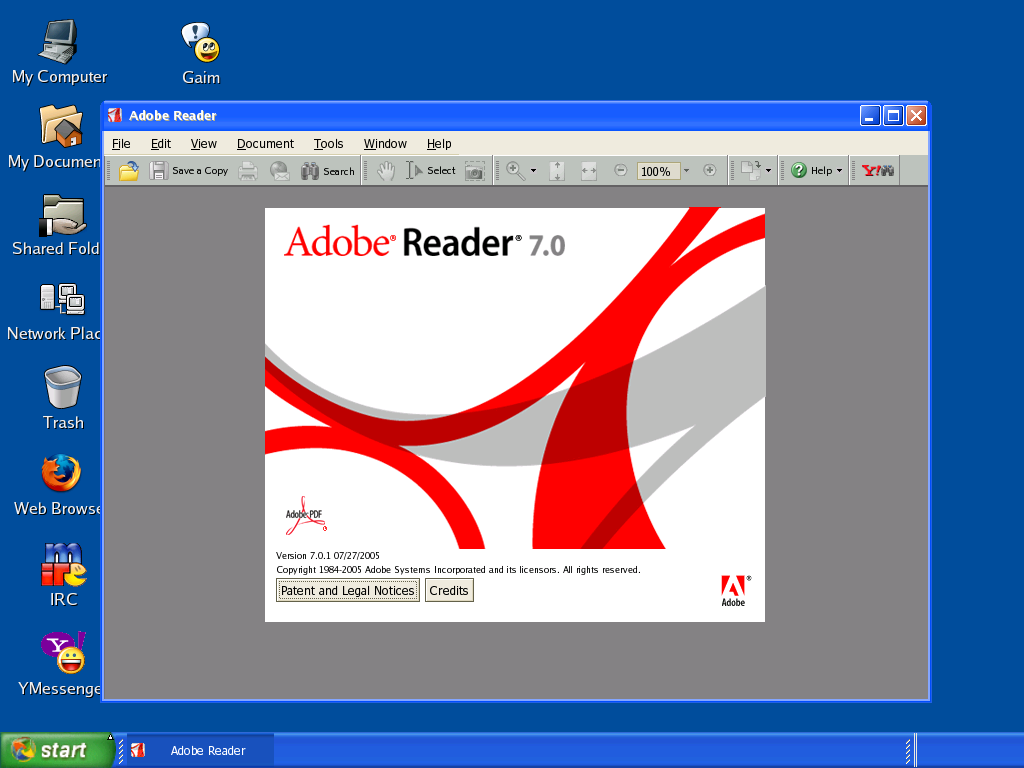Viewport: 1024px width, 768px height.
Task: Click the Credits button
Action: point(449,590)
